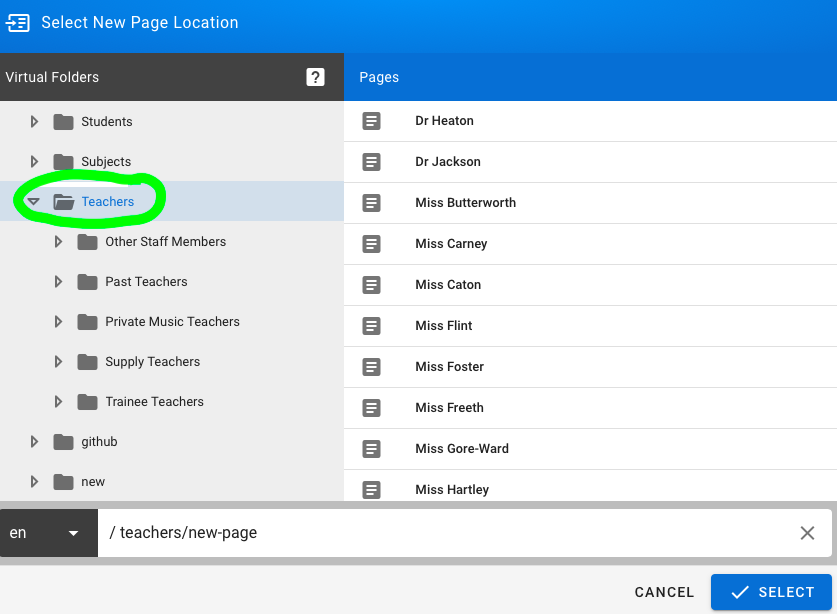The width and height of the screenshot is (837, 614).
Task: Open the en language dropdown
Action: (x=49, y=533)
